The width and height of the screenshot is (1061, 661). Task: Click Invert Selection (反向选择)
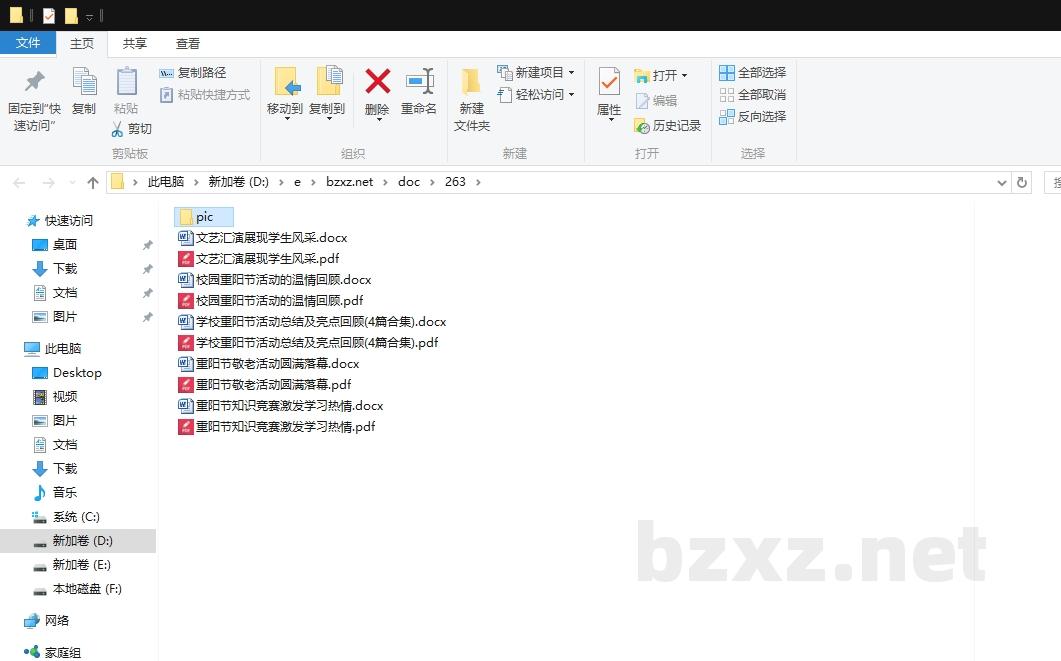coord(753,117)
